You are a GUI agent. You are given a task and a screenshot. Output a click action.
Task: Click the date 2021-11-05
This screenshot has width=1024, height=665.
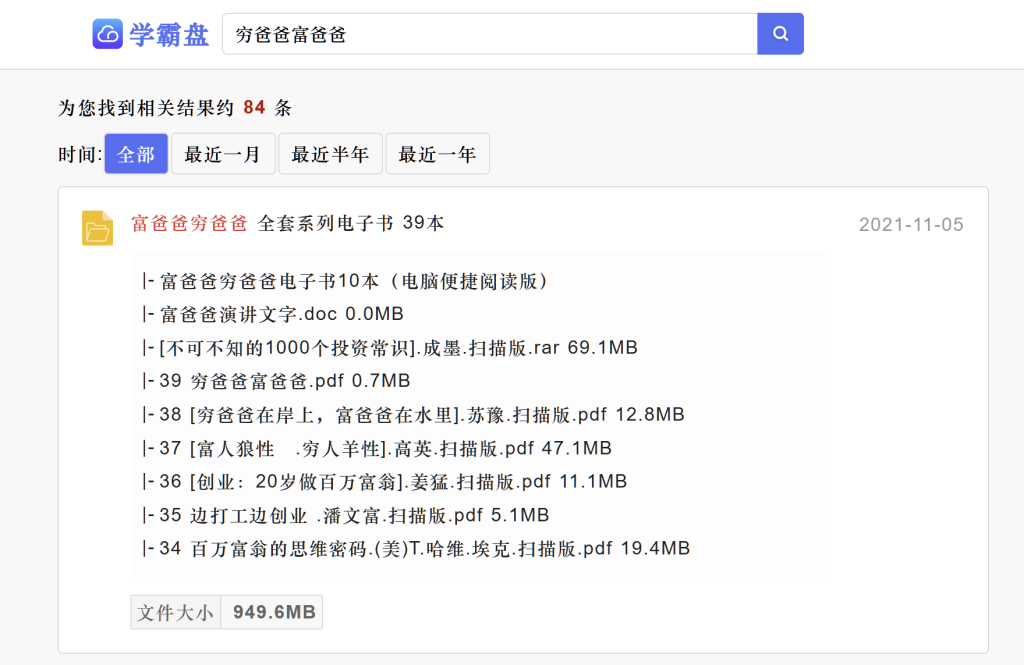point(911,225)
